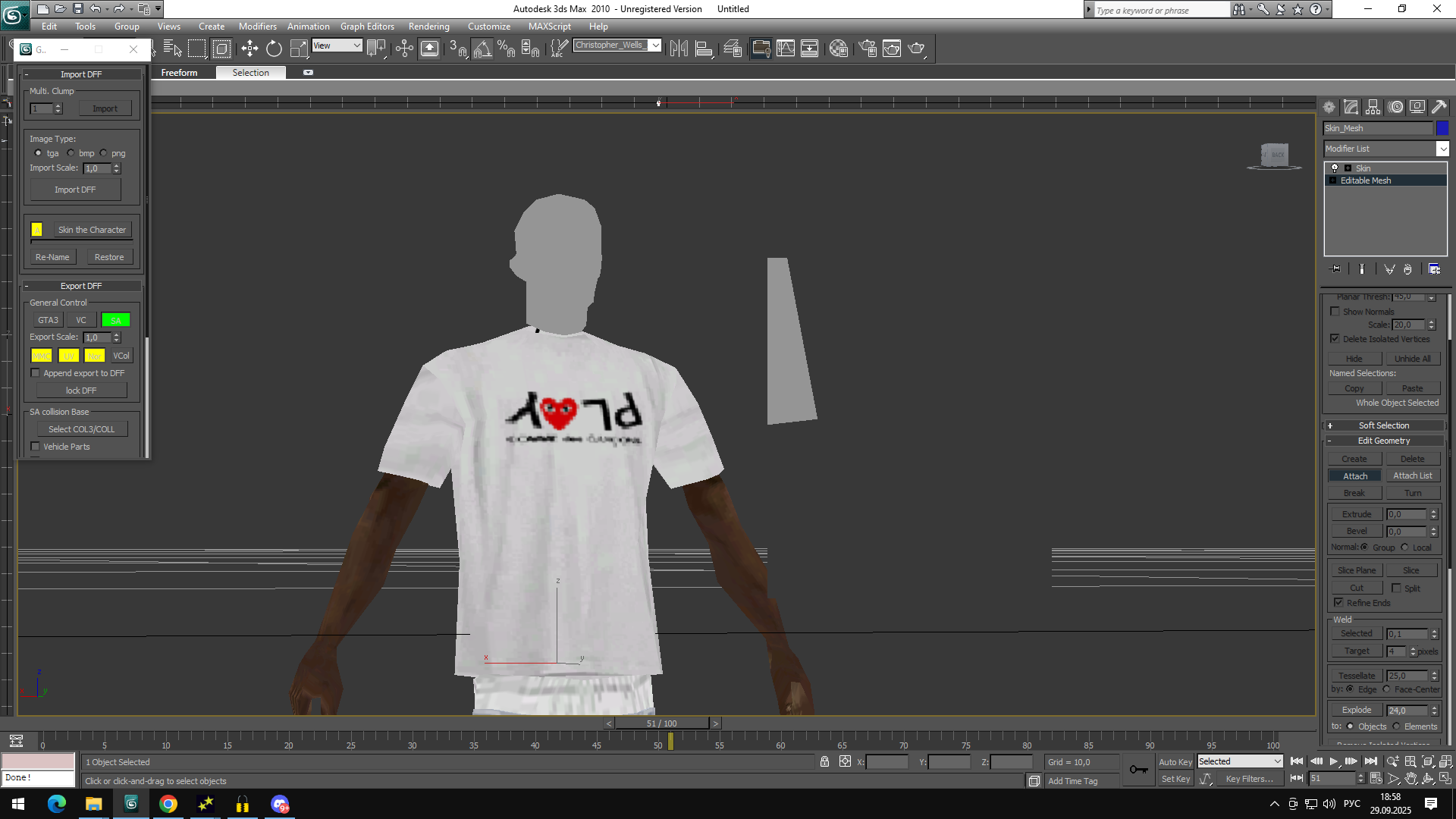Select the Rotate tool in toolbar
1456x819 pixels.
[274, 49]
